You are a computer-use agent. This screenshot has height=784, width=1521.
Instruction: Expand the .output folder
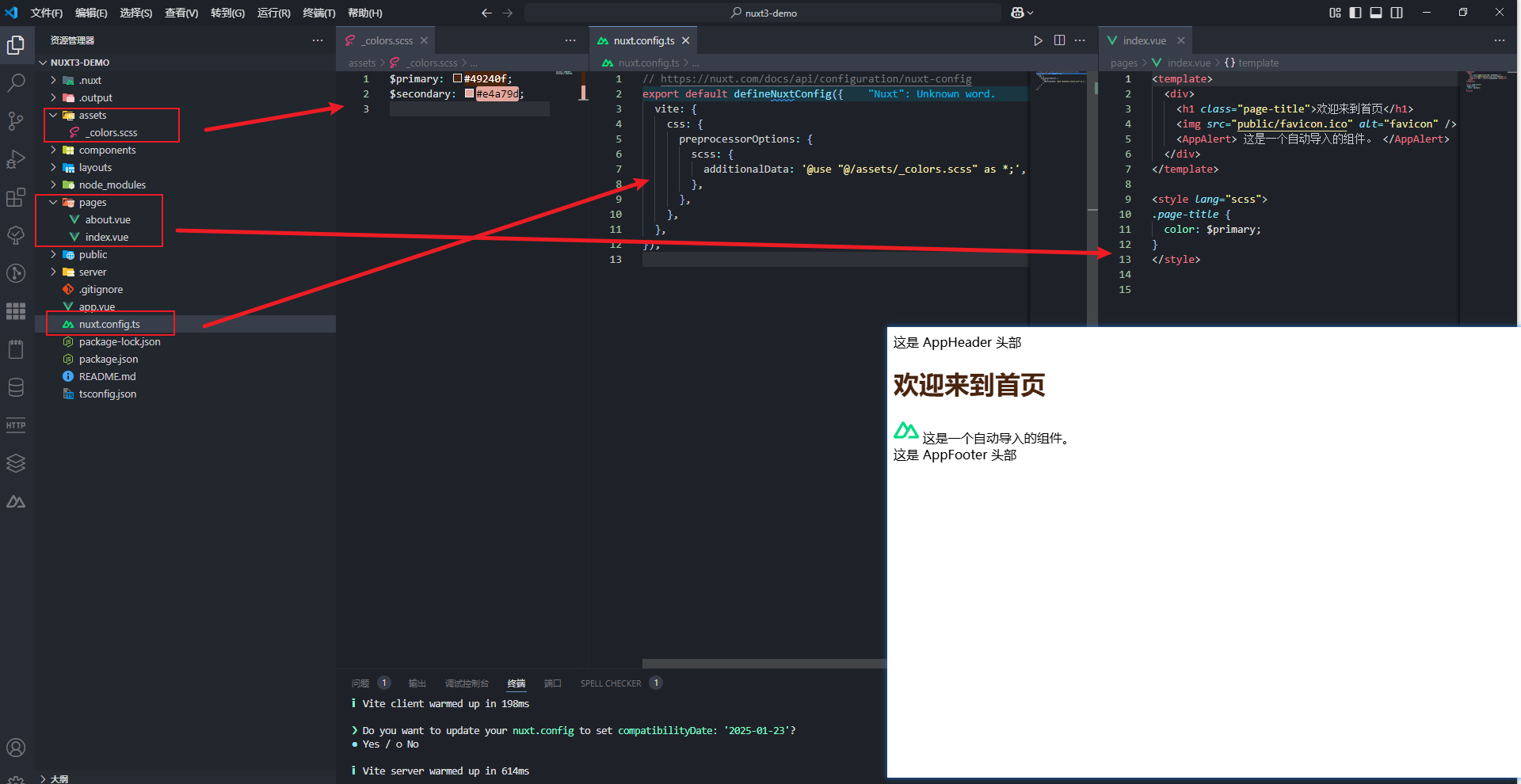53,97
